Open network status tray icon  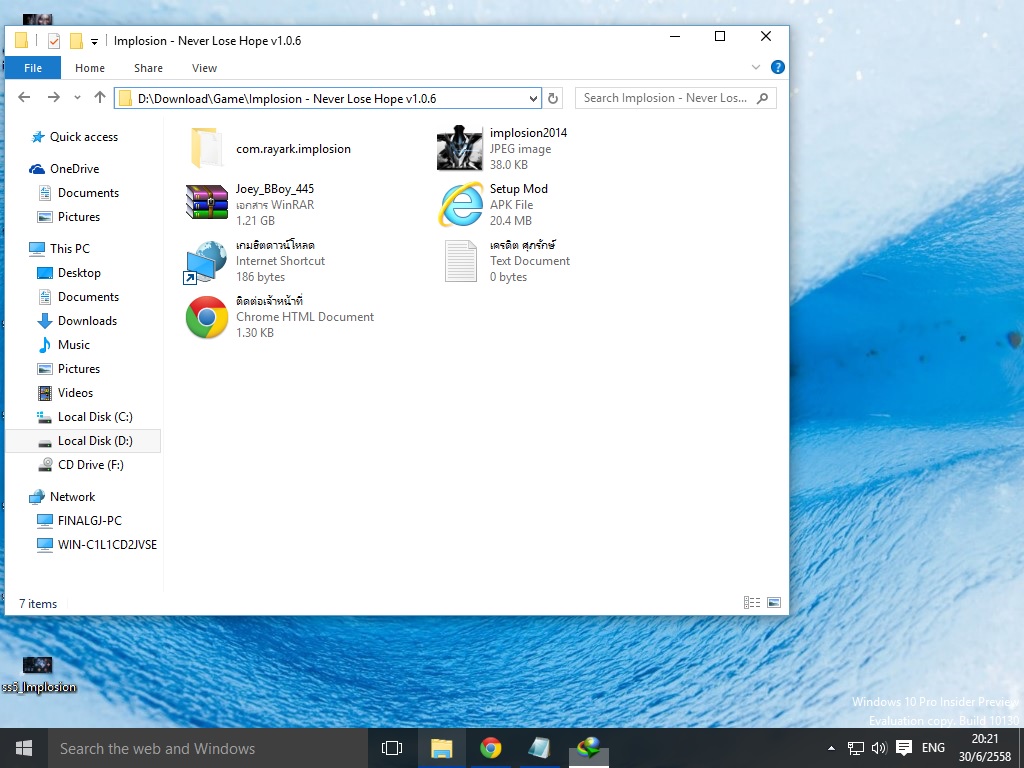(856, 748)
